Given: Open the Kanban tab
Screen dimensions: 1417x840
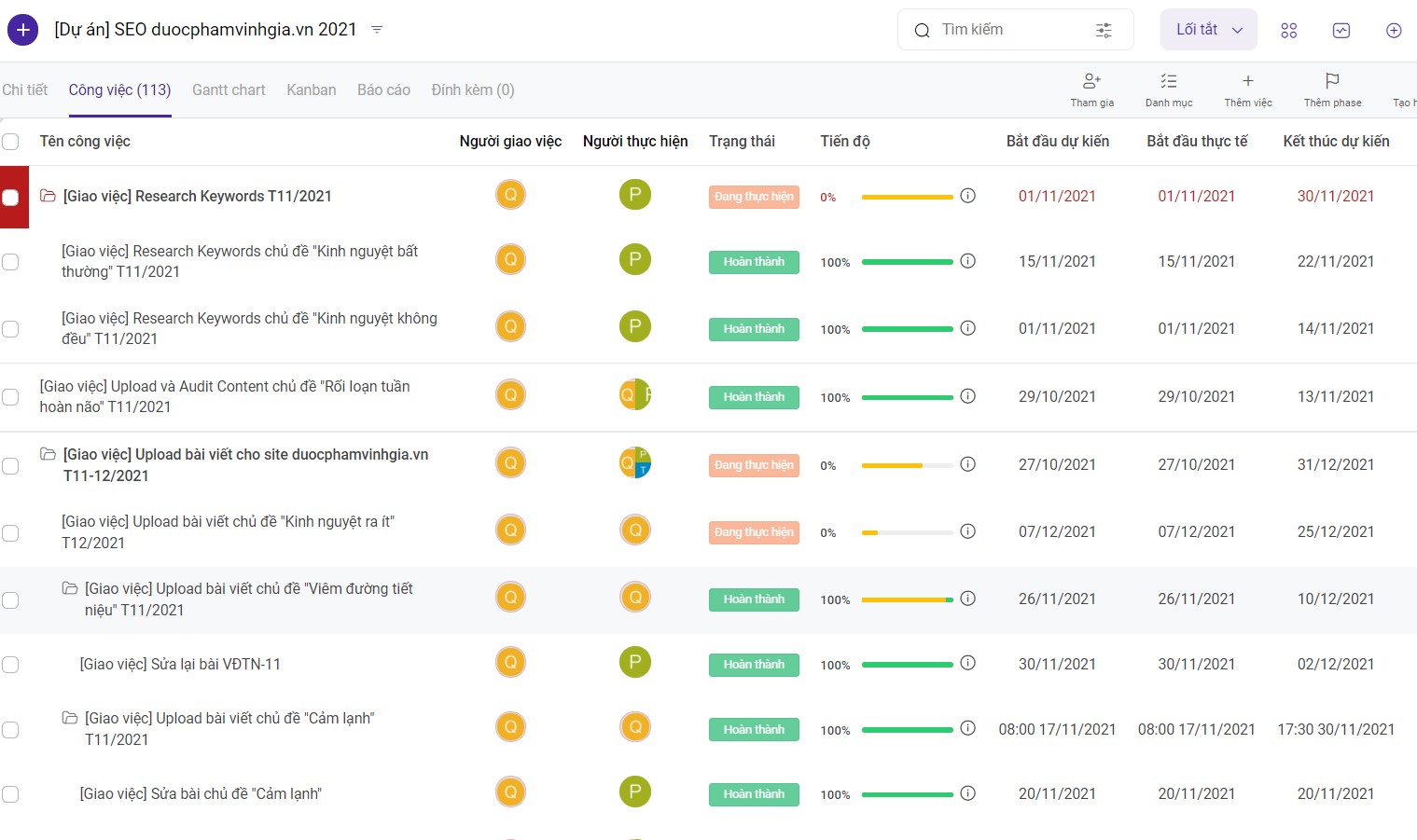Looking at the screenshot, I should point(312,90).
